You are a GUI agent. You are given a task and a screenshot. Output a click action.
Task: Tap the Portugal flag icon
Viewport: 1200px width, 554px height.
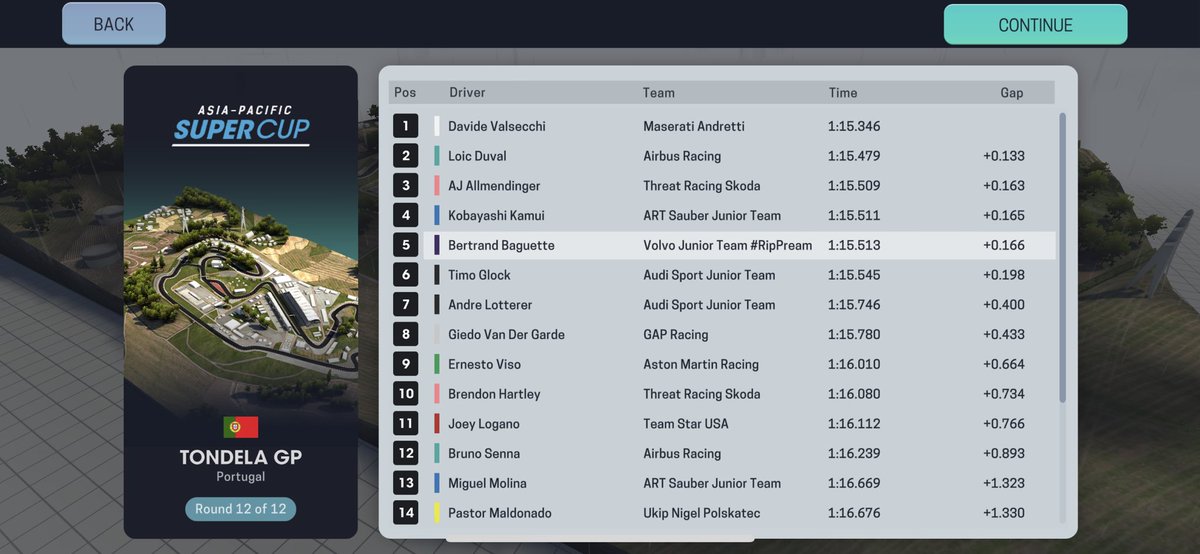pyautogui.click(x=241, y=427)
